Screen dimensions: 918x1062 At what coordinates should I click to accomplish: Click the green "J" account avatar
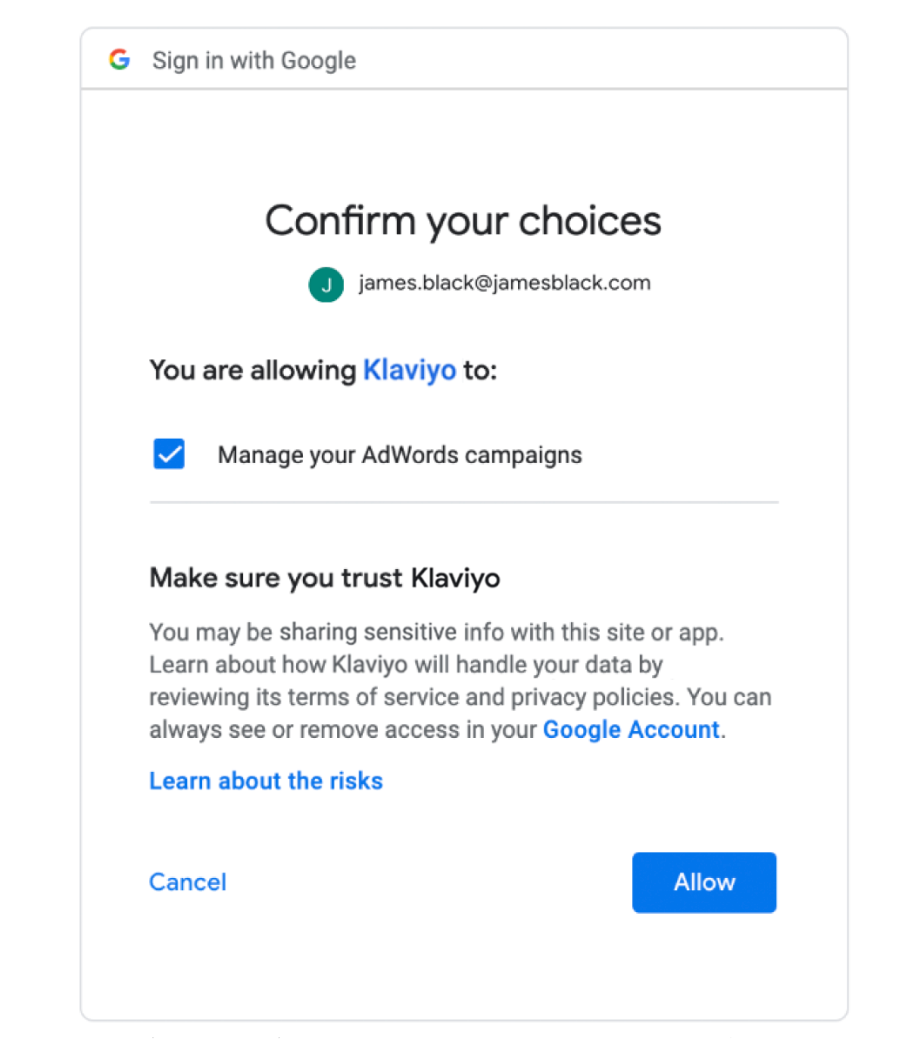point(326,284)
